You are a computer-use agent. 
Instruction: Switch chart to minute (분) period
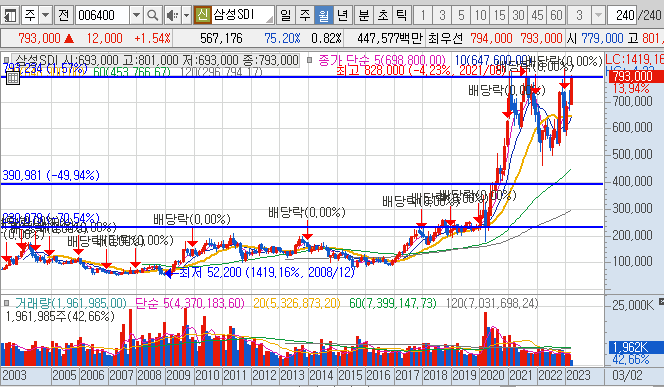pos(363,16)
